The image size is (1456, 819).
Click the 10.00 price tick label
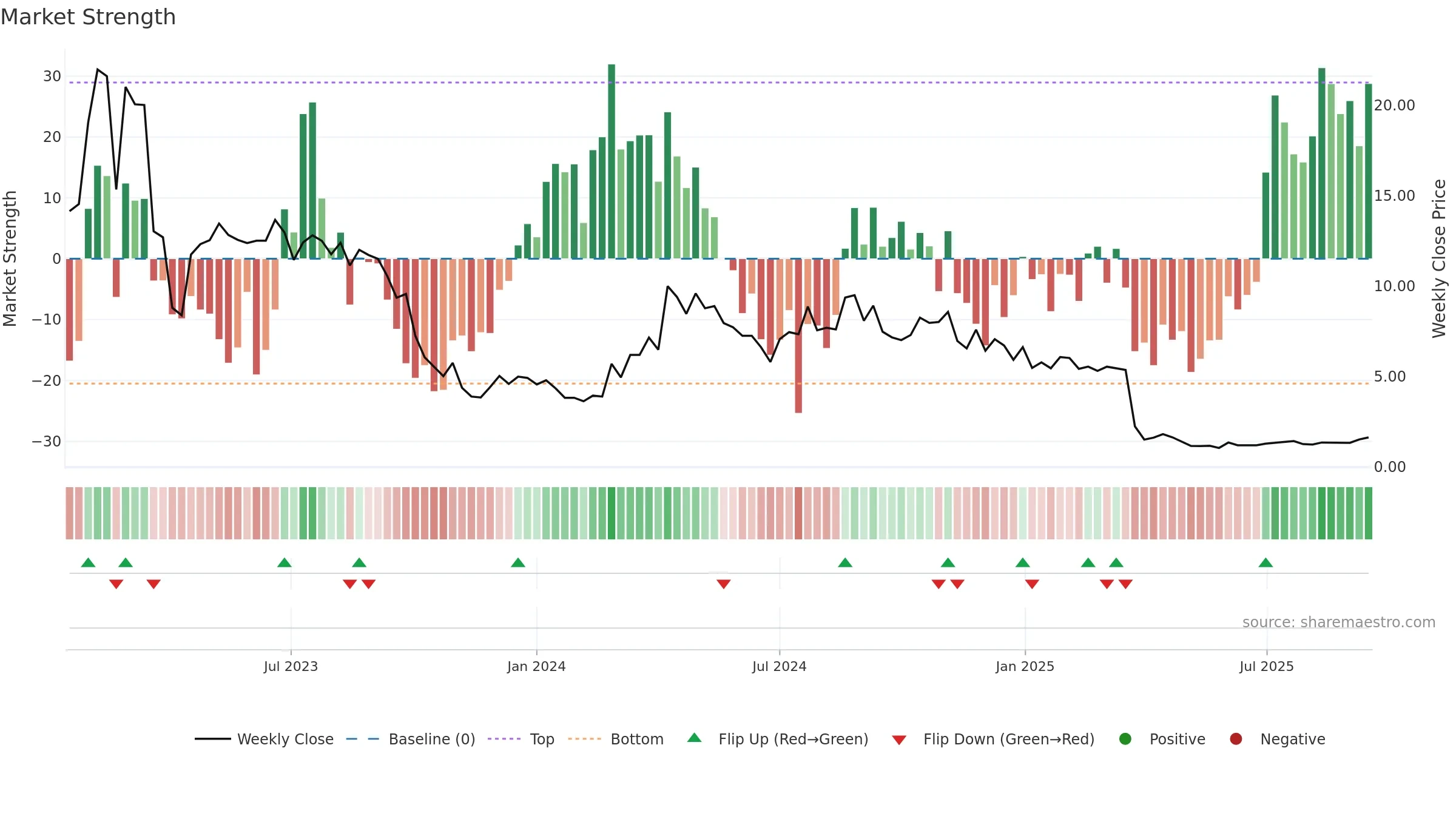click(1394, 286)
